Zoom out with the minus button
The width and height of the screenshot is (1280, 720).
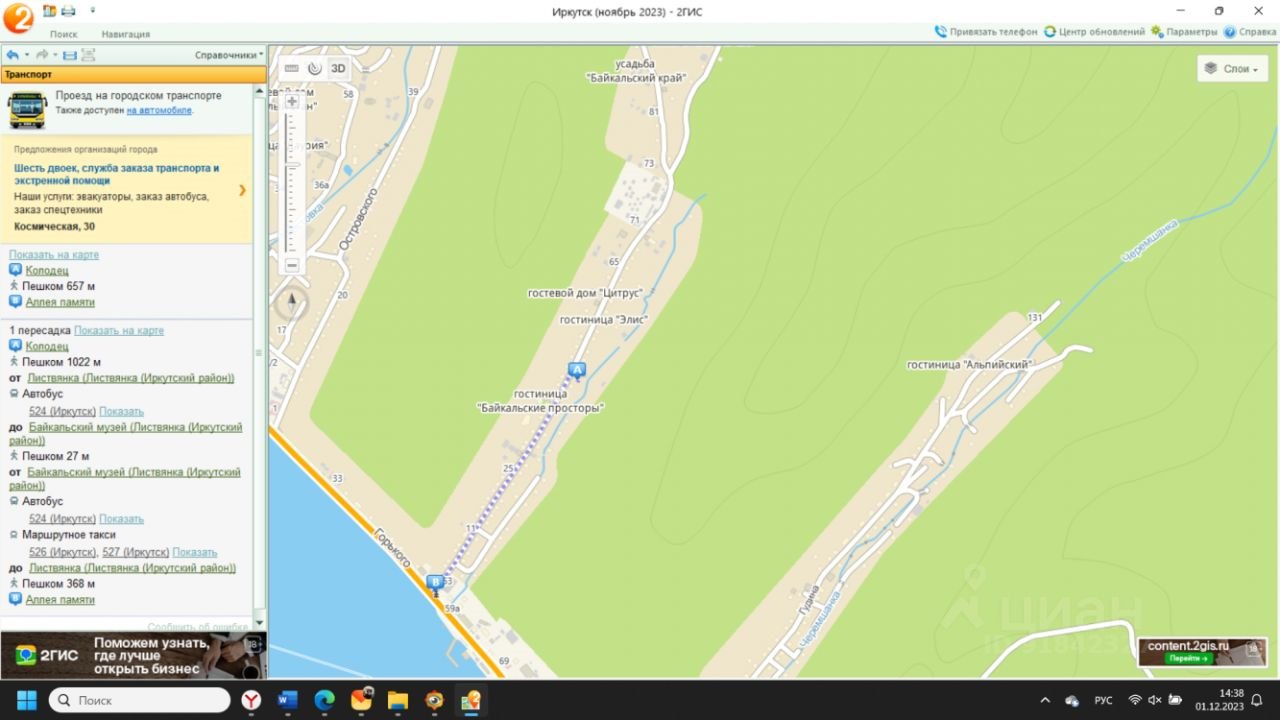point(292,265)
